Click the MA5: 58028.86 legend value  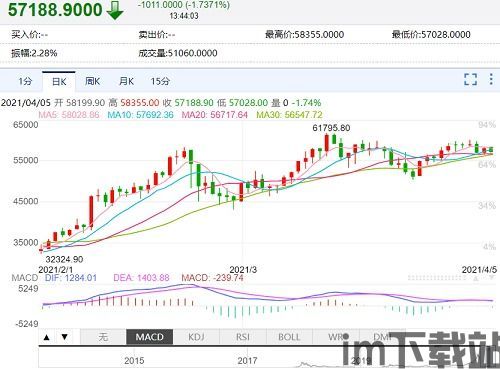pyautogui.click(x=69, y=115)
